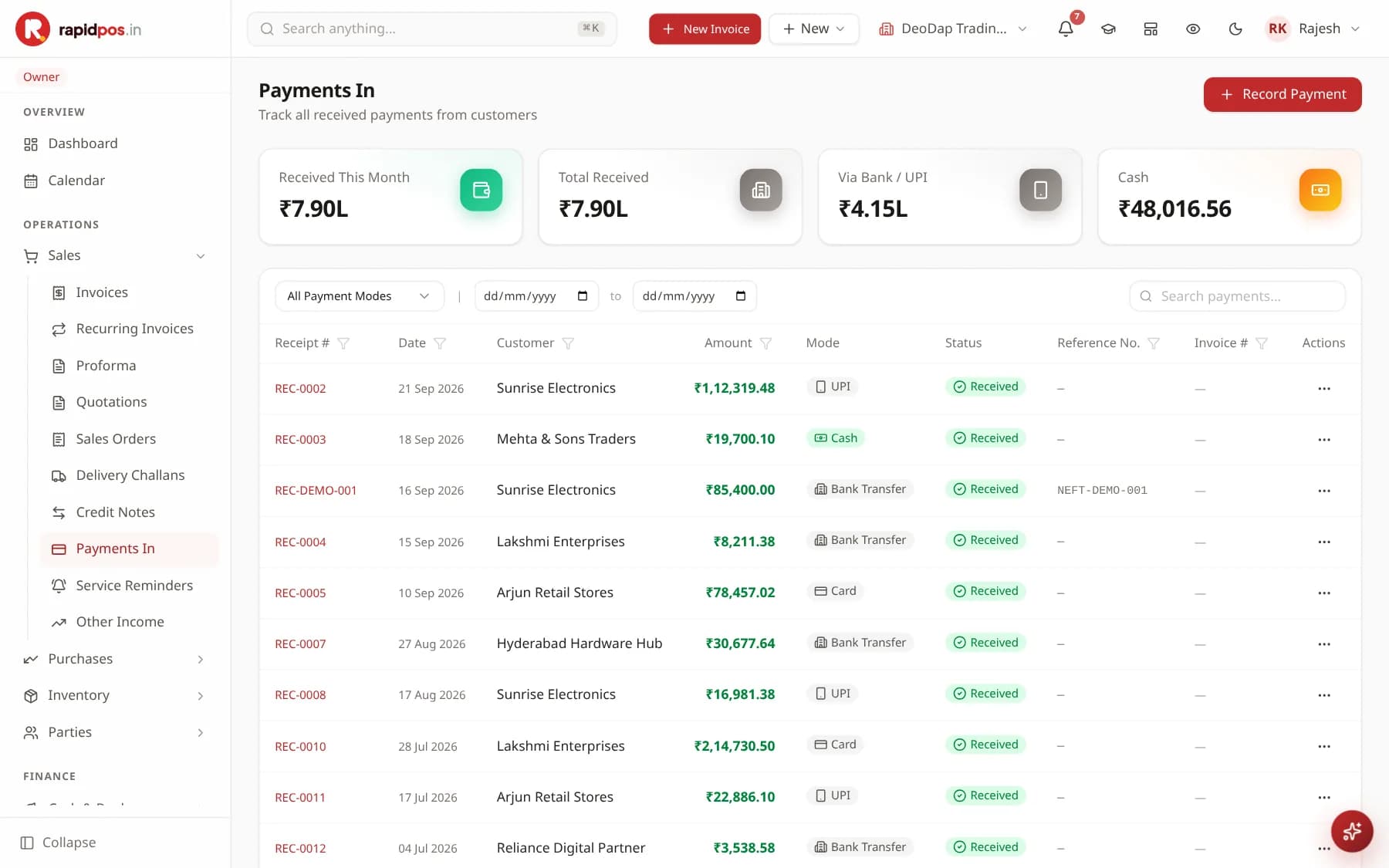Open Credit Notes in sidebar
The width and height of the screenshot is (1389, 868).
[x=130, y=512]
